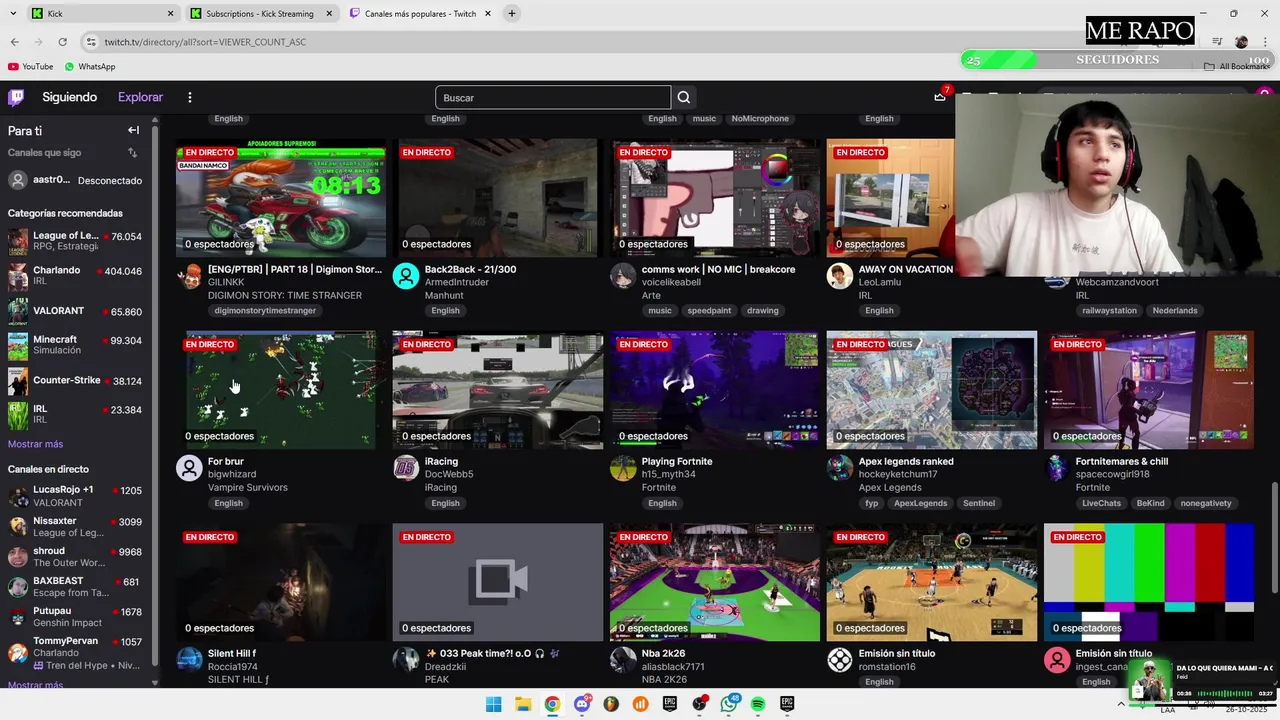
Task: Open Counter-Strike category in sidebar
Action: coord(75,381)
